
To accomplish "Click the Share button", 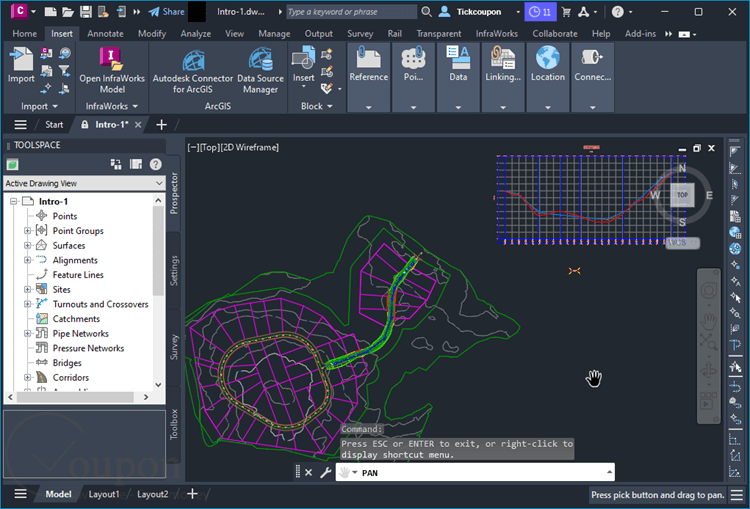I will tap(166, 12).
